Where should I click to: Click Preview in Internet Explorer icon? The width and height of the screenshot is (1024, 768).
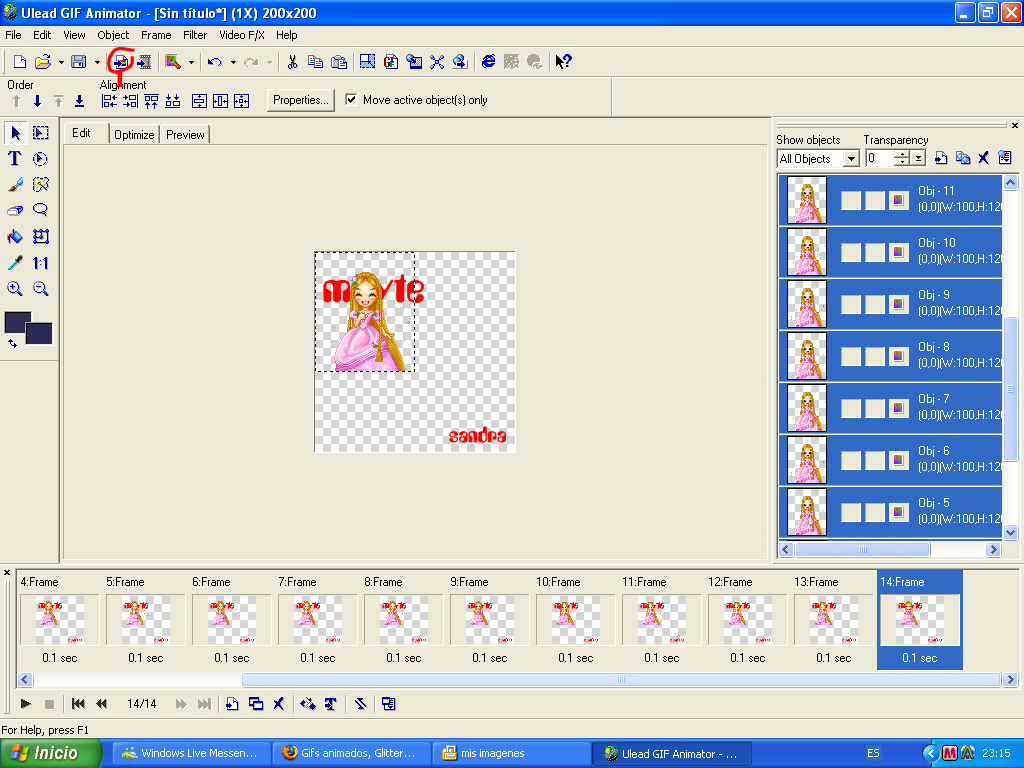pyautogui.click(x=488, y=62)
